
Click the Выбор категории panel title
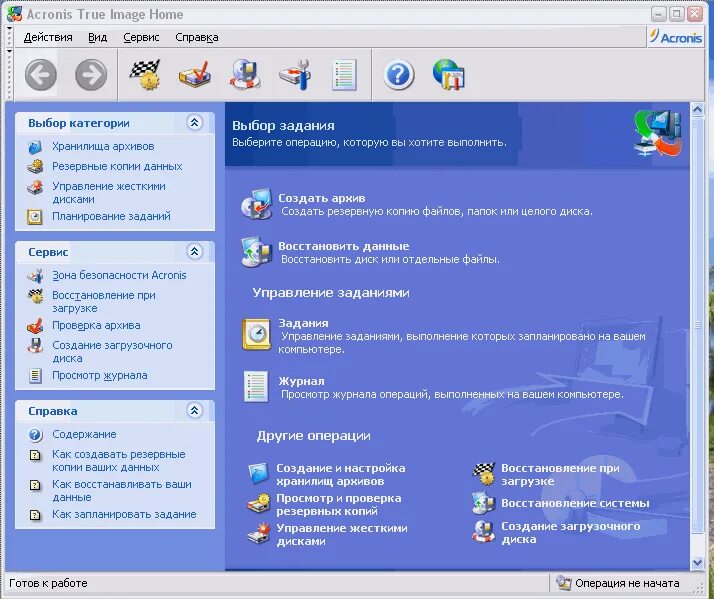click(79, 123)
